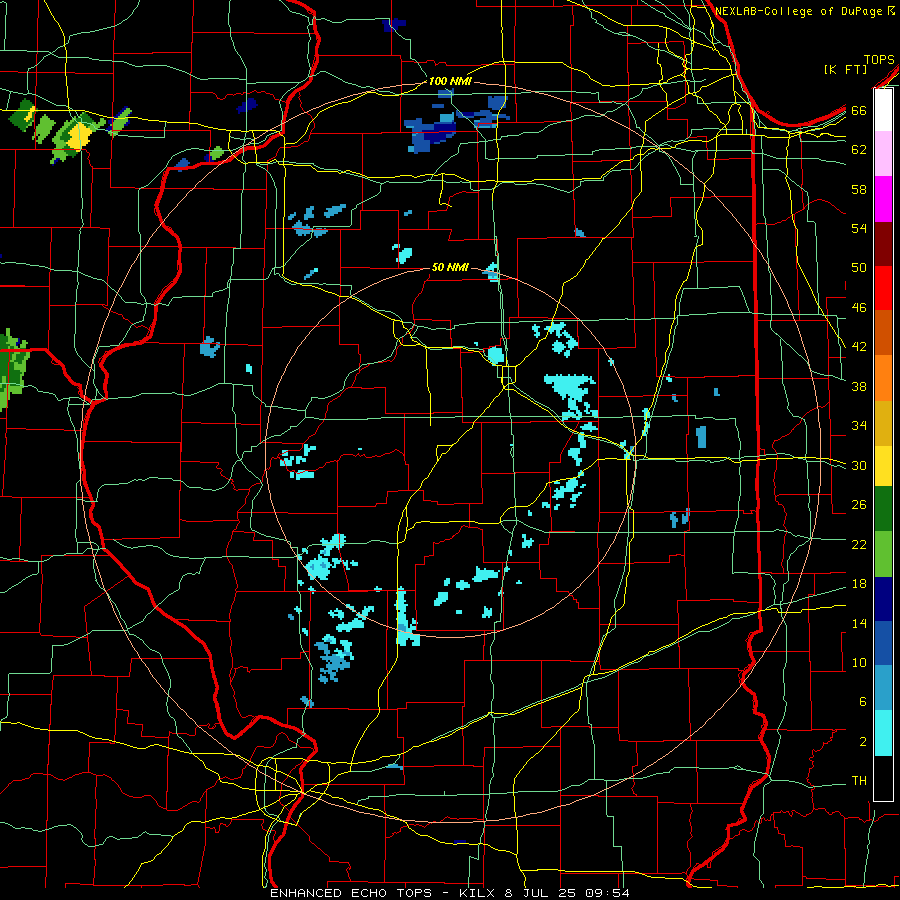Click the 26 legend value

click(859, 505)
